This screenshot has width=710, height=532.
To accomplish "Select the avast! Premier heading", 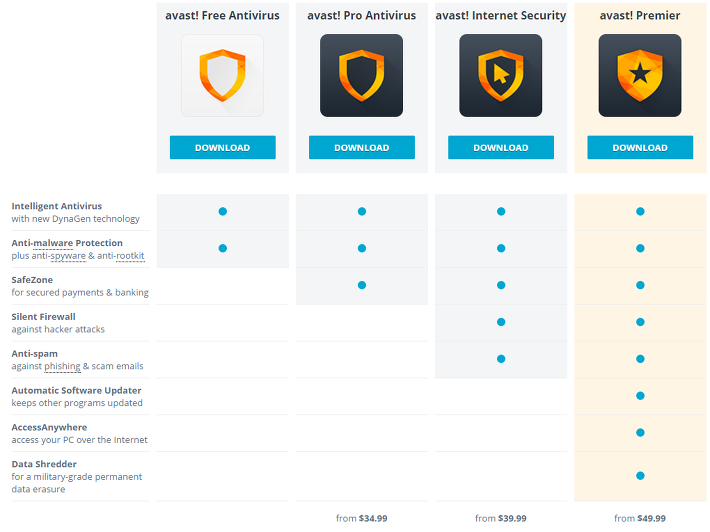I will [x=640, y=15].
